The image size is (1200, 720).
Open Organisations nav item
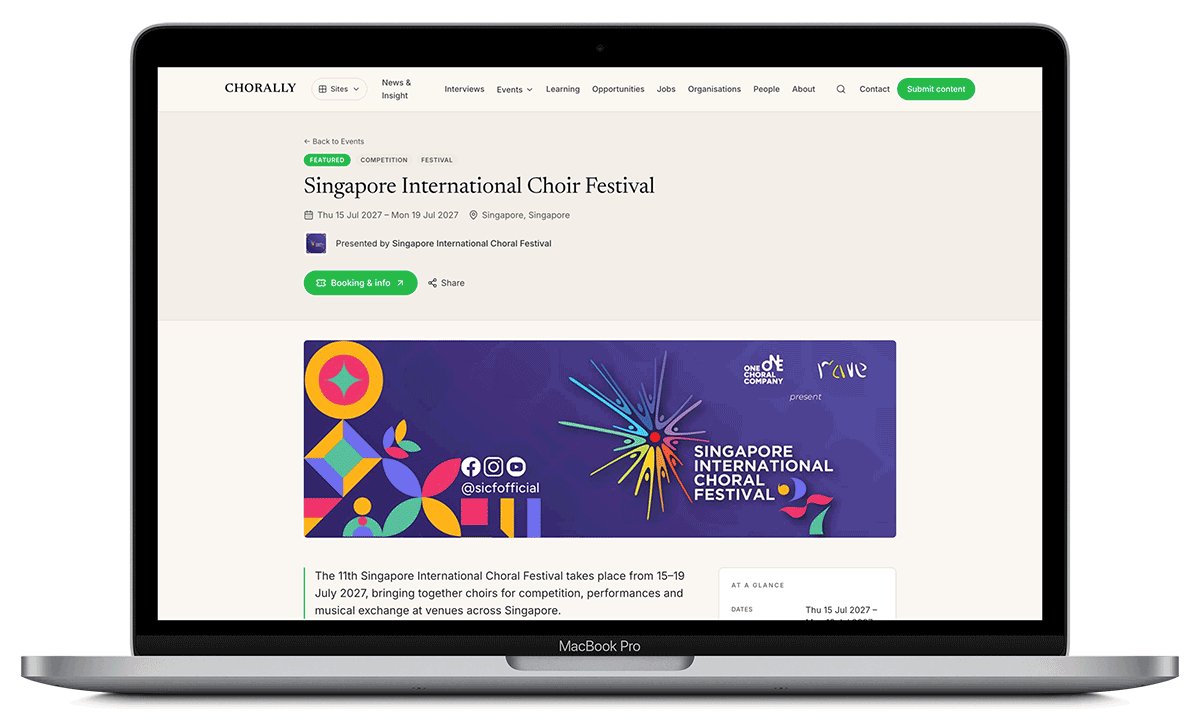(714, 89)
